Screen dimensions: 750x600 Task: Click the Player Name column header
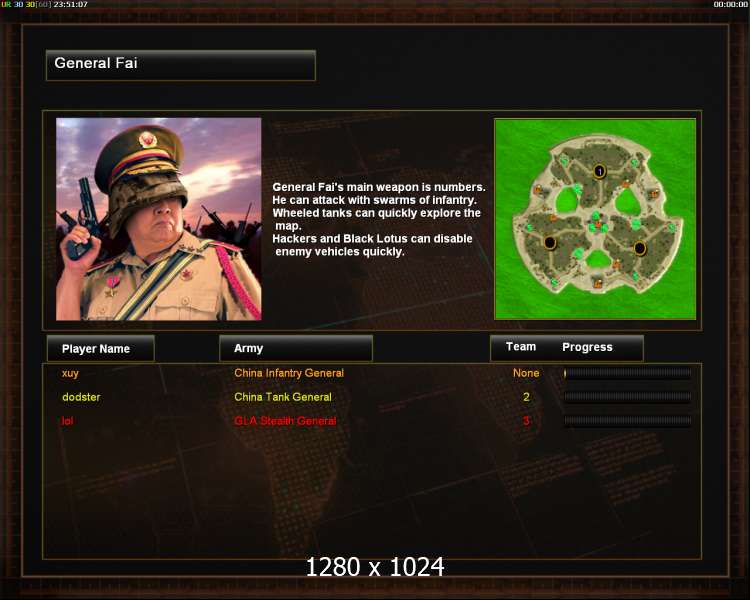pos(100,348)
